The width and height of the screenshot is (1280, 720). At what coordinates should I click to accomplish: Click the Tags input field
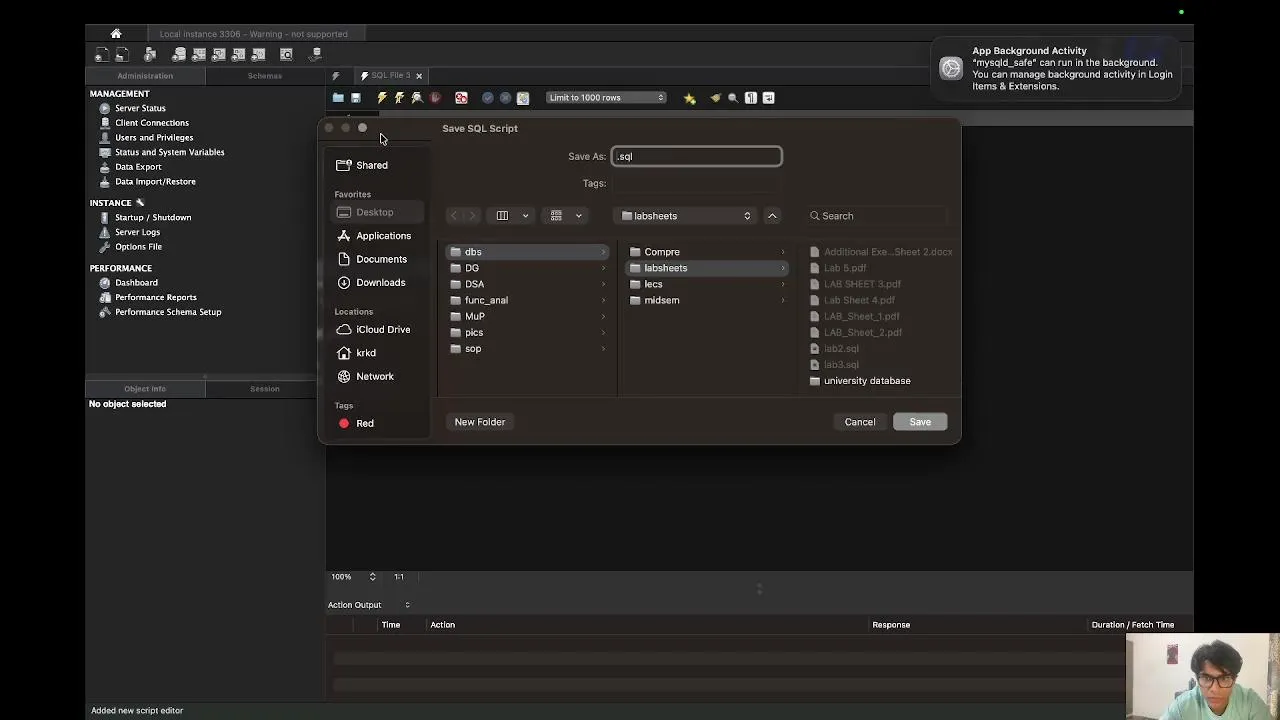[x=696, y=184]
